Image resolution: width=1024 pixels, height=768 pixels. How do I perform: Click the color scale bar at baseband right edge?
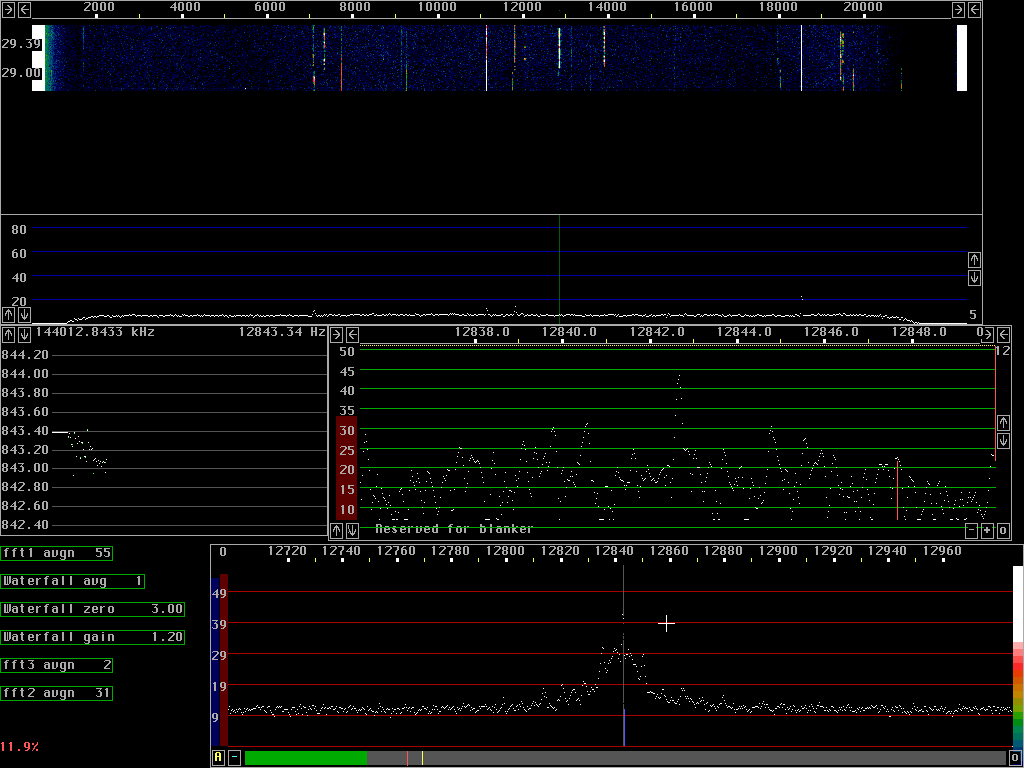(x=1017, y=656)
